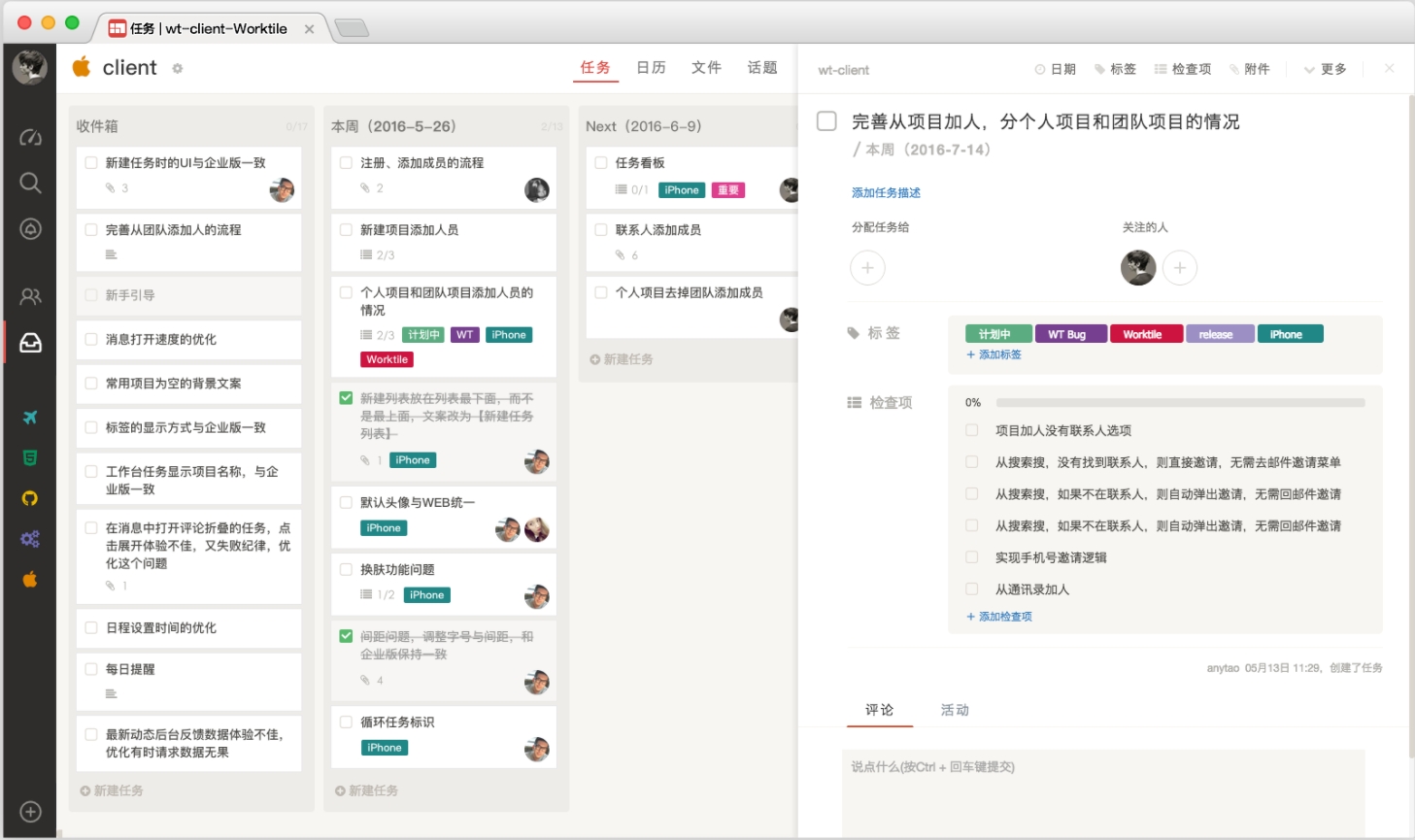Open the yellow GitHub project icon

pyautogui.click(x=30, y=498)
